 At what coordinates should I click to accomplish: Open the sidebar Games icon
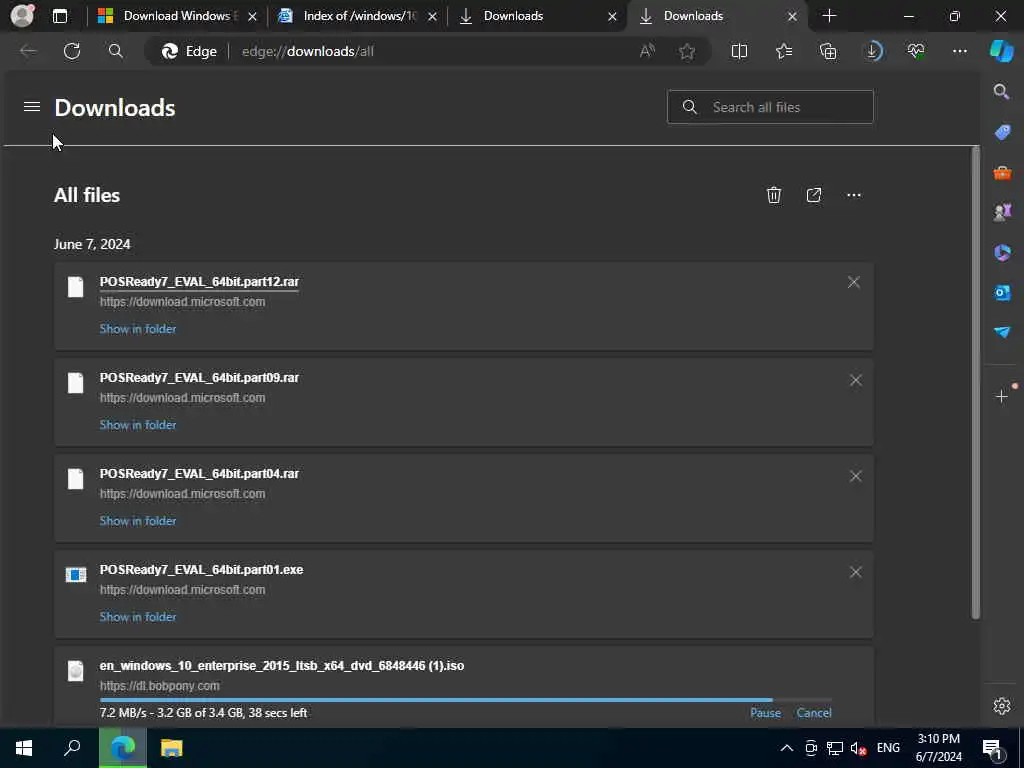point(1002,212)
